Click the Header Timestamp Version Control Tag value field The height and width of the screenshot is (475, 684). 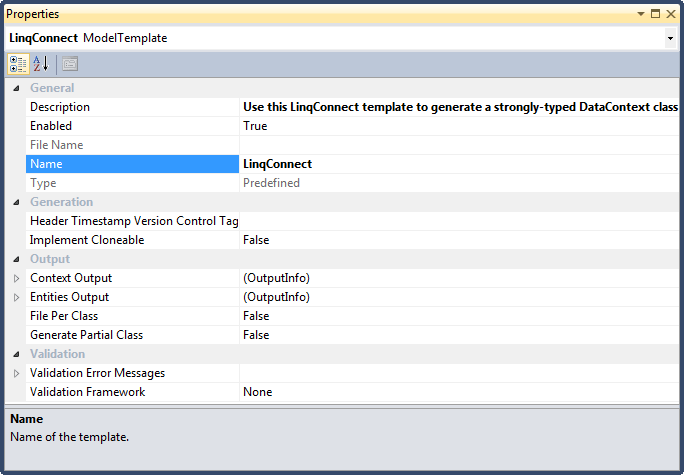click(459, 221)
